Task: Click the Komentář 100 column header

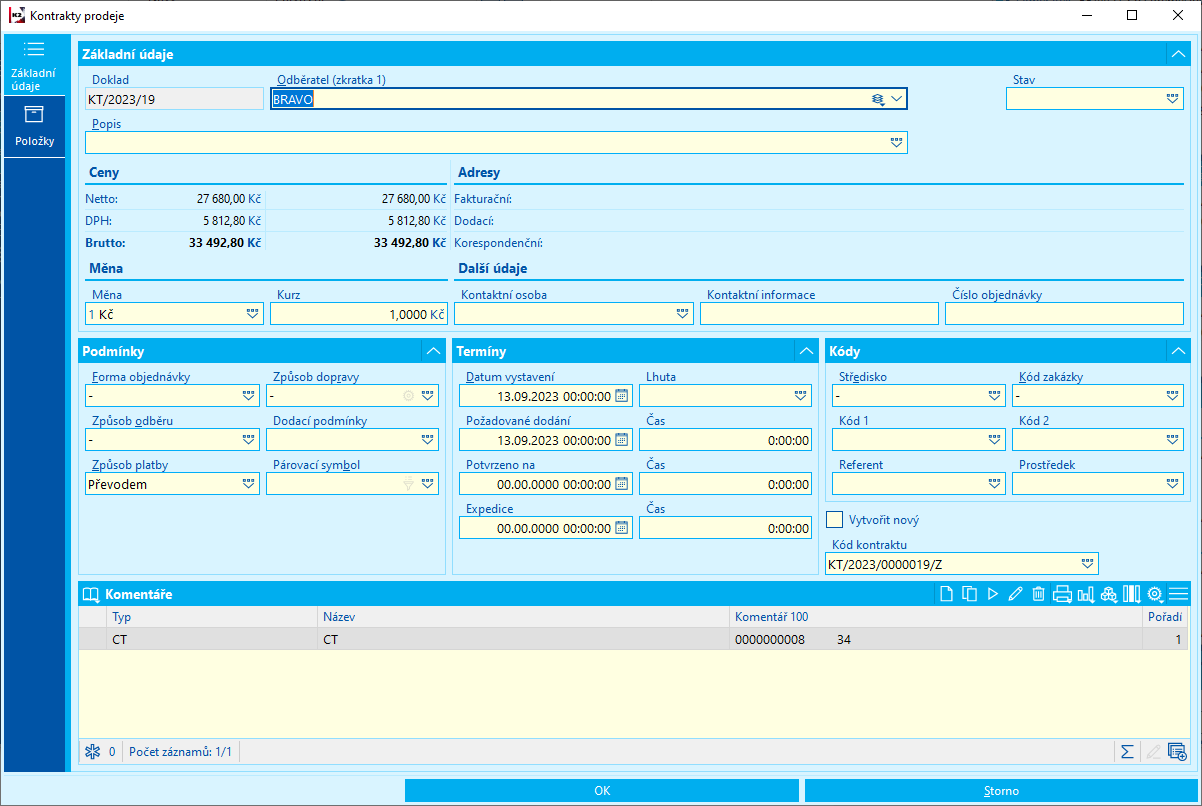Action: pyautogui.click(x=936, y=617)
